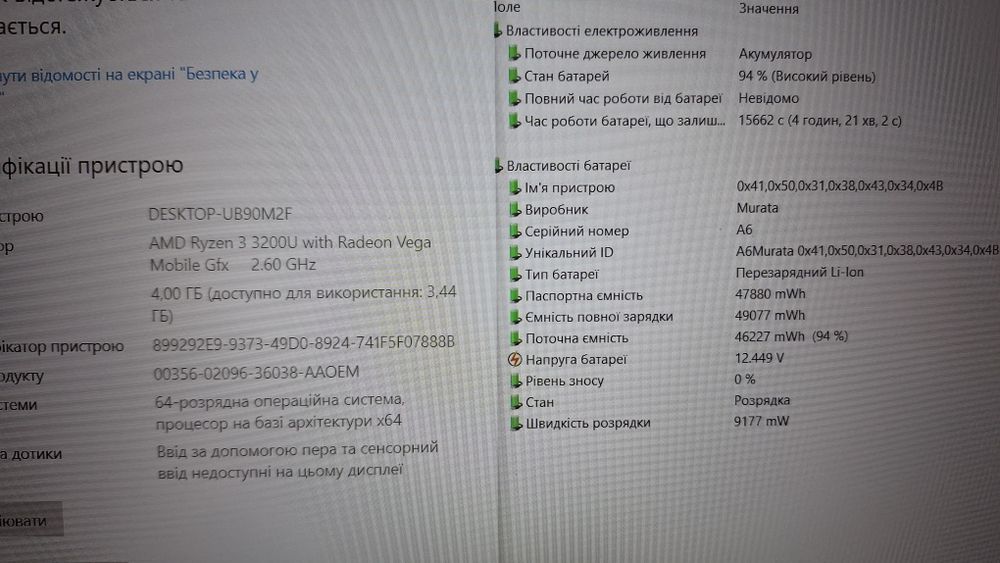
Task: Click the icon next to 'Серійний номер'
Action: click(515, 231)
